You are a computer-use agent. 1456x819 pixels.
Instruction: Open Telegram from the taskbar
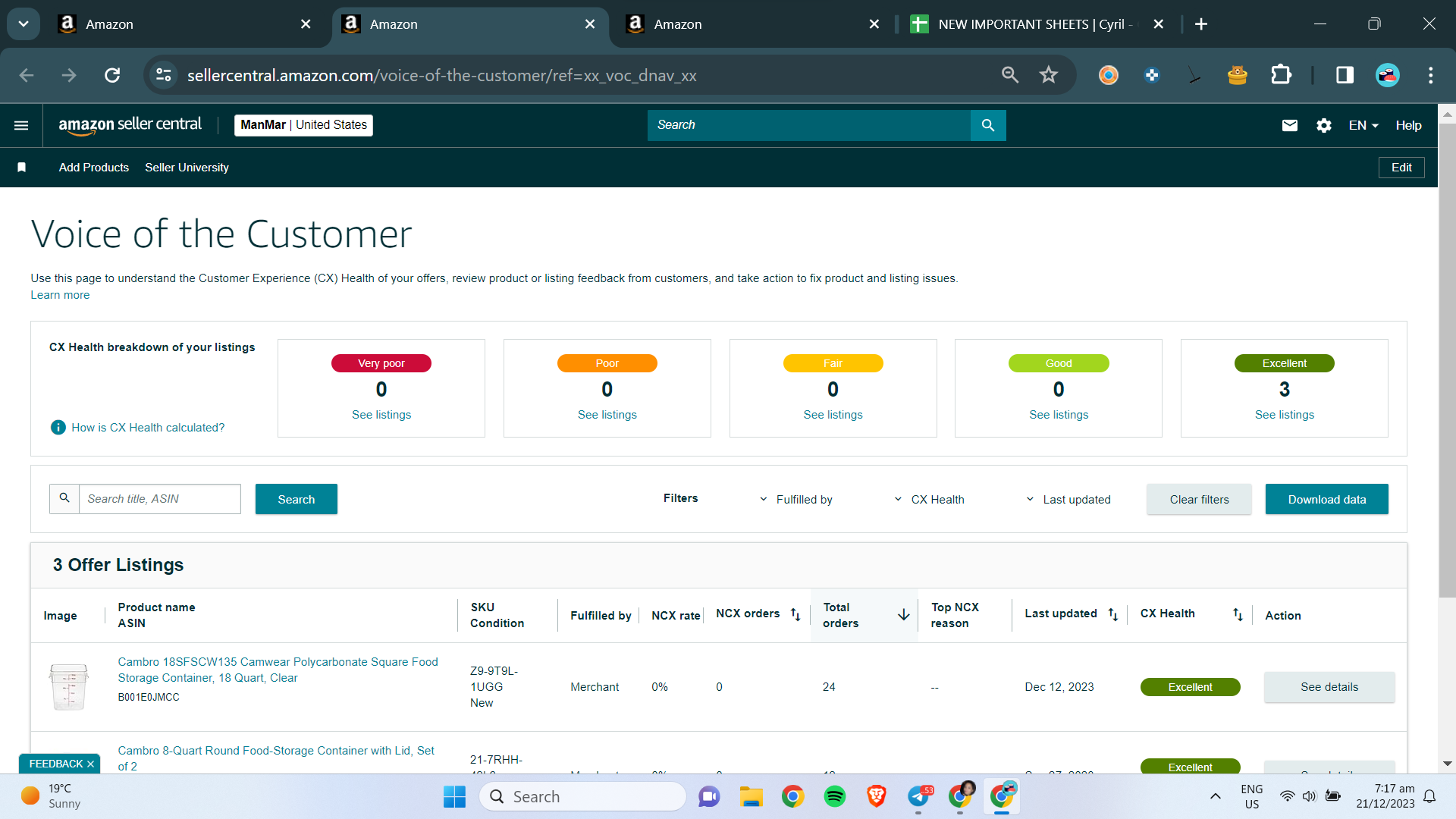coord(918,797)
